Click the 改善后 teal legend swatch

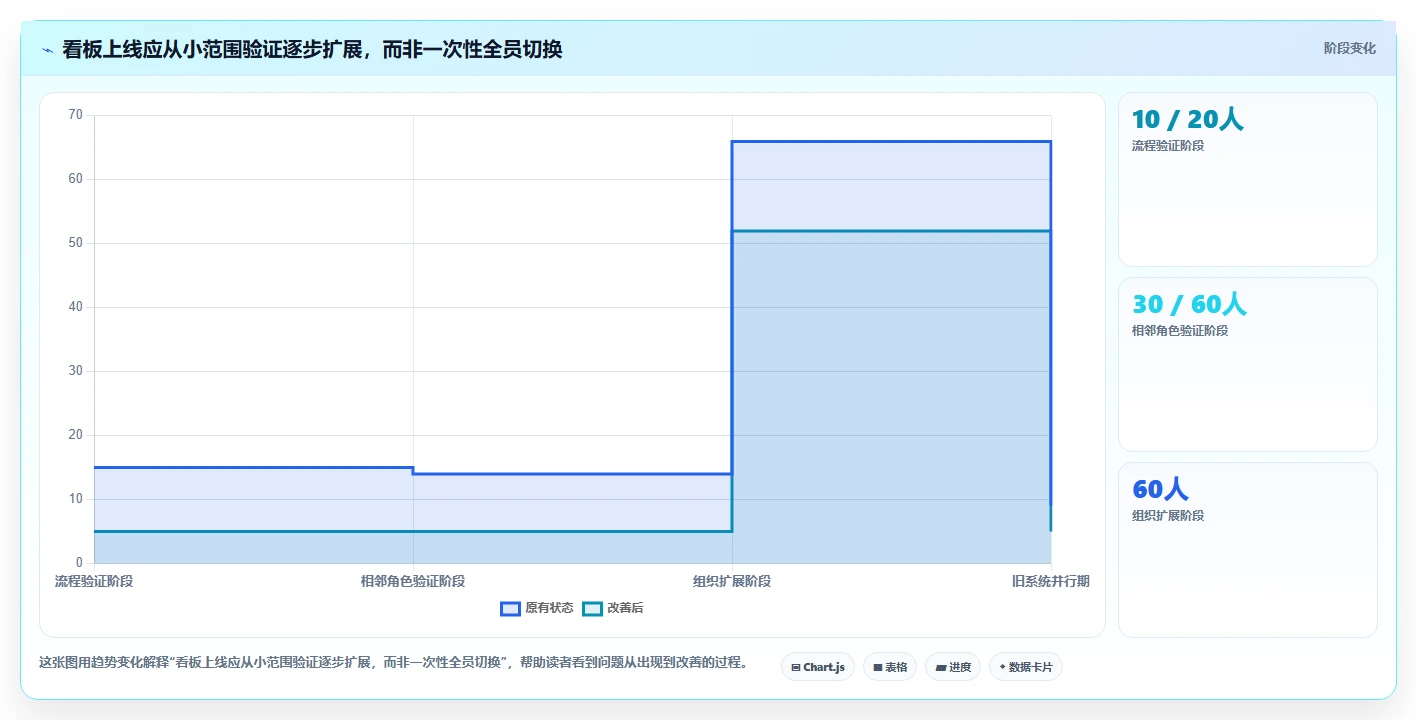[x=593, y=608]
